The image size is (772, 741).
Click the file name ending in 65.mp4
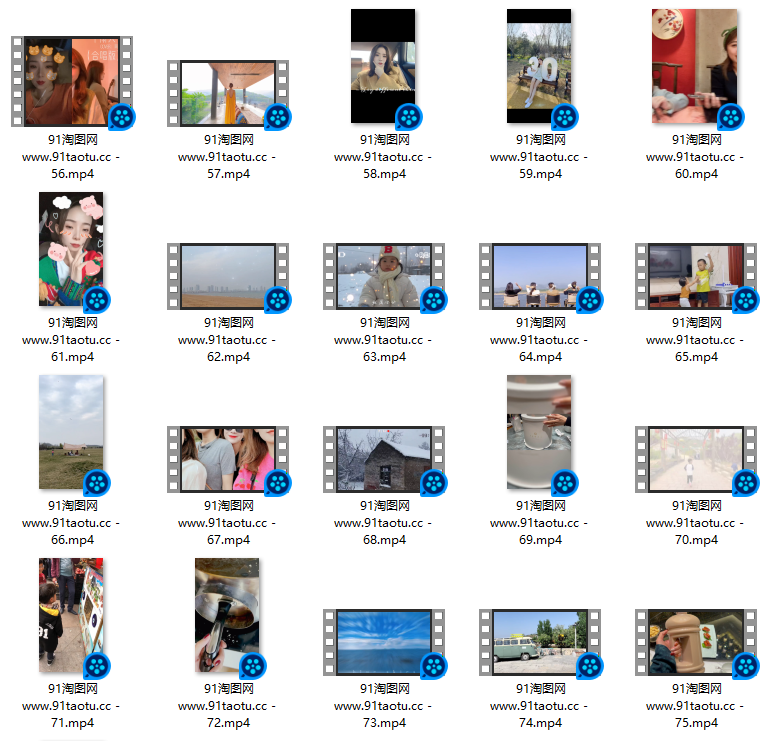(x=696, y=340)
